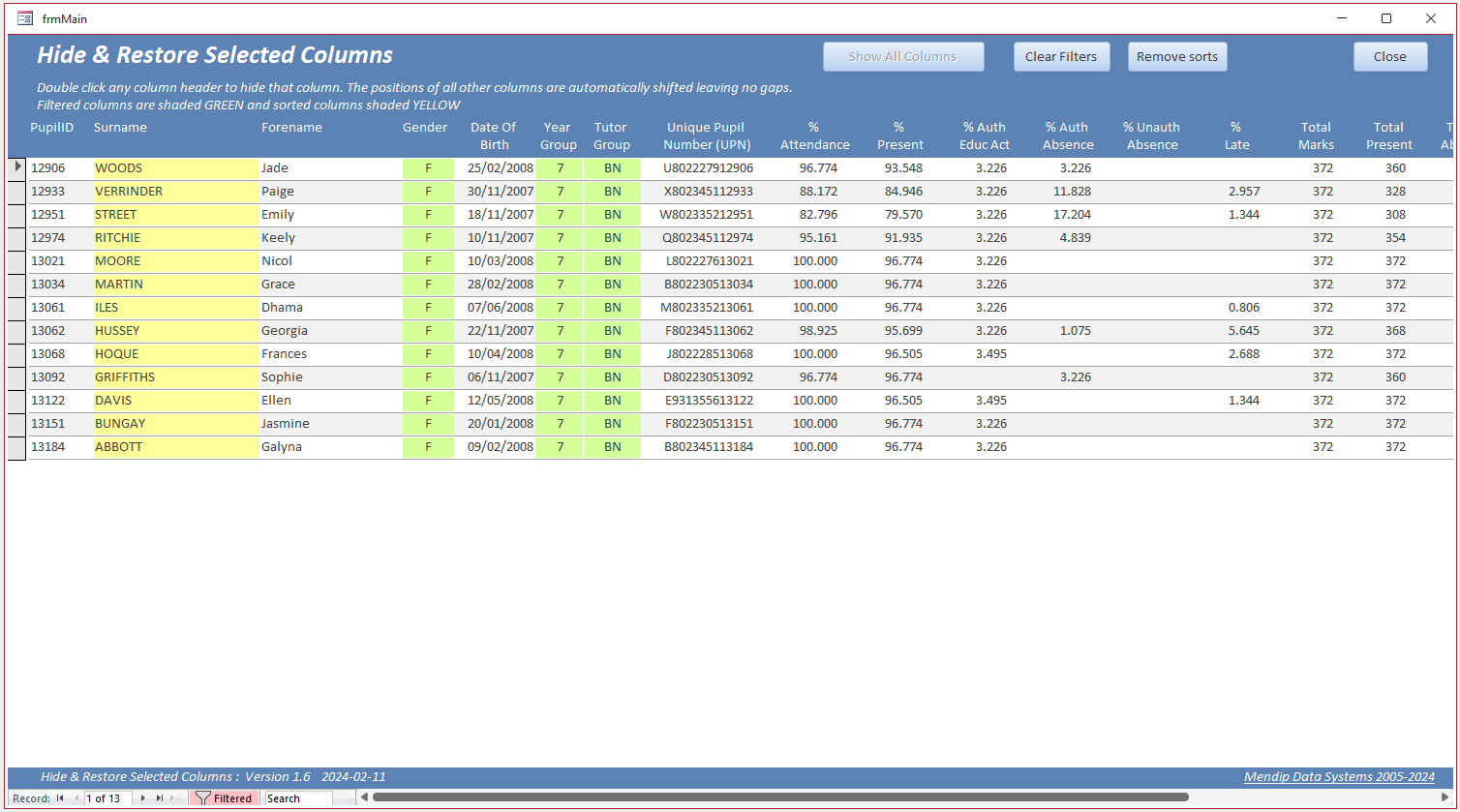
Task: Click the Surname column header
Action: [x=121, y=128]
